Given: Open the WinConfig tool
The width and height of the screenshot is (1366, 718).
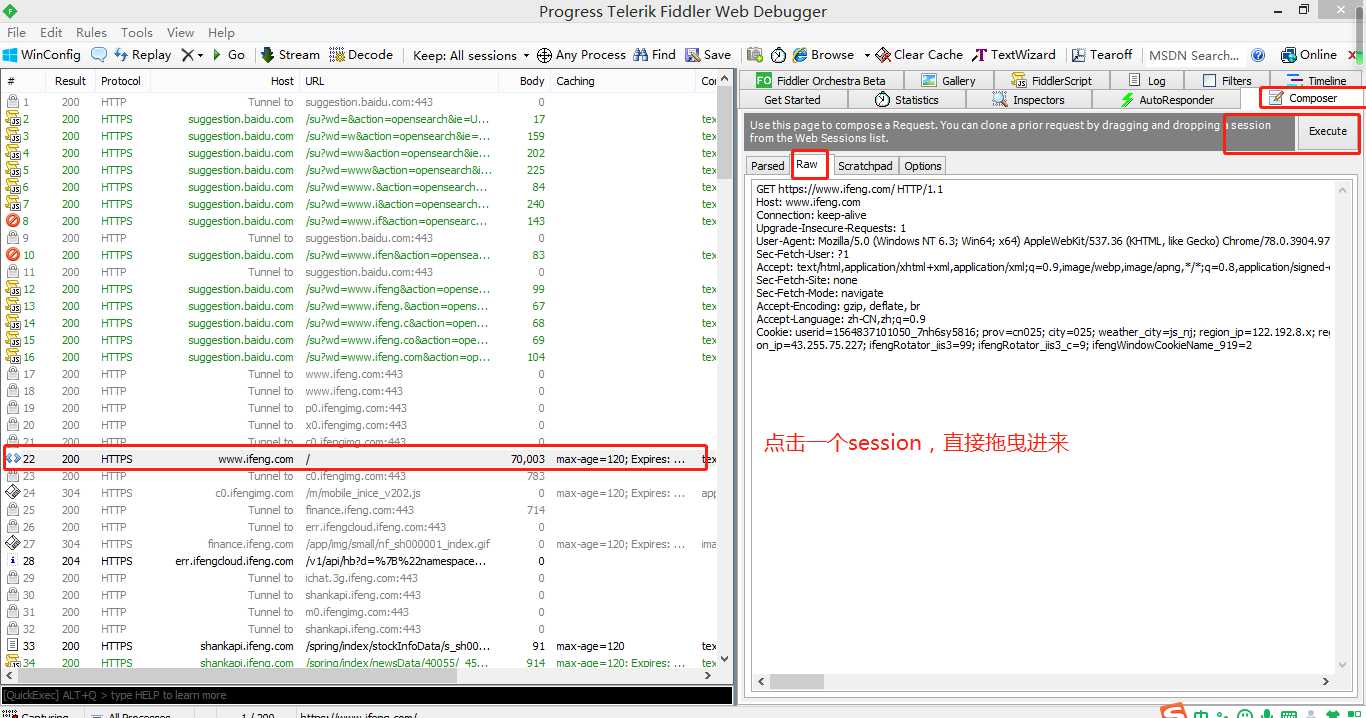Looking at the screenshot, I should 42,55.
